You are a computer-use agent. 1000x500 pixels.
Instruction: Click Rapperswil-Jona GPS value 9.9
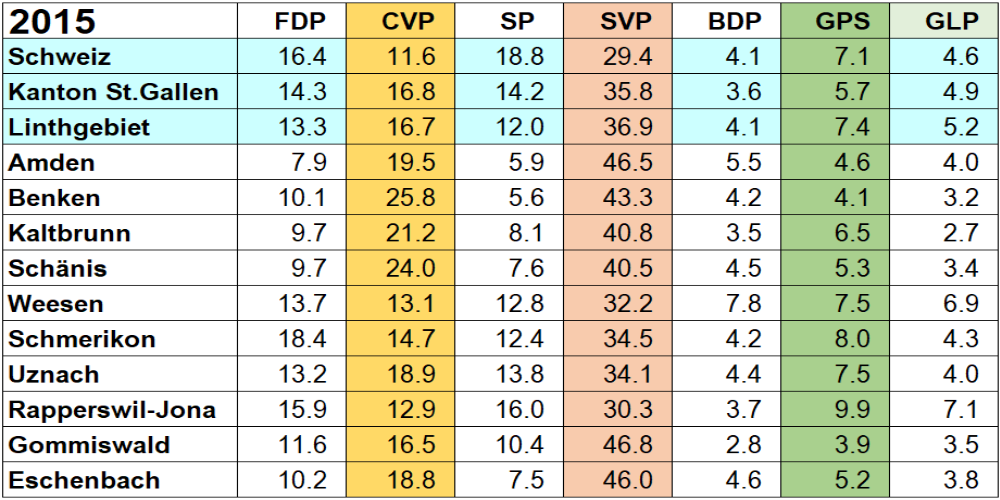pyautogui.click(x=852, y=410)
